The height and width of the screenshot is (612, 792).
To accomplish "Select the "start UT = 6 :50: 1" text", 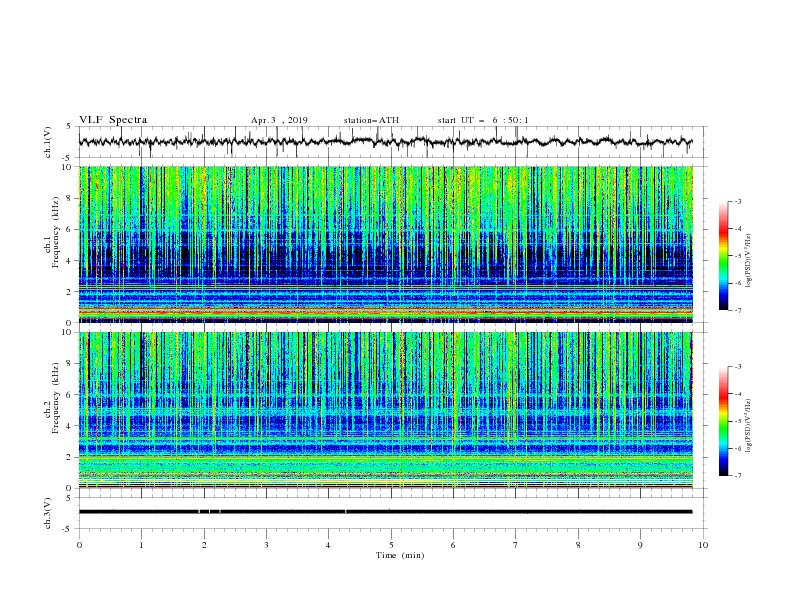I will (x=483, y=120).
